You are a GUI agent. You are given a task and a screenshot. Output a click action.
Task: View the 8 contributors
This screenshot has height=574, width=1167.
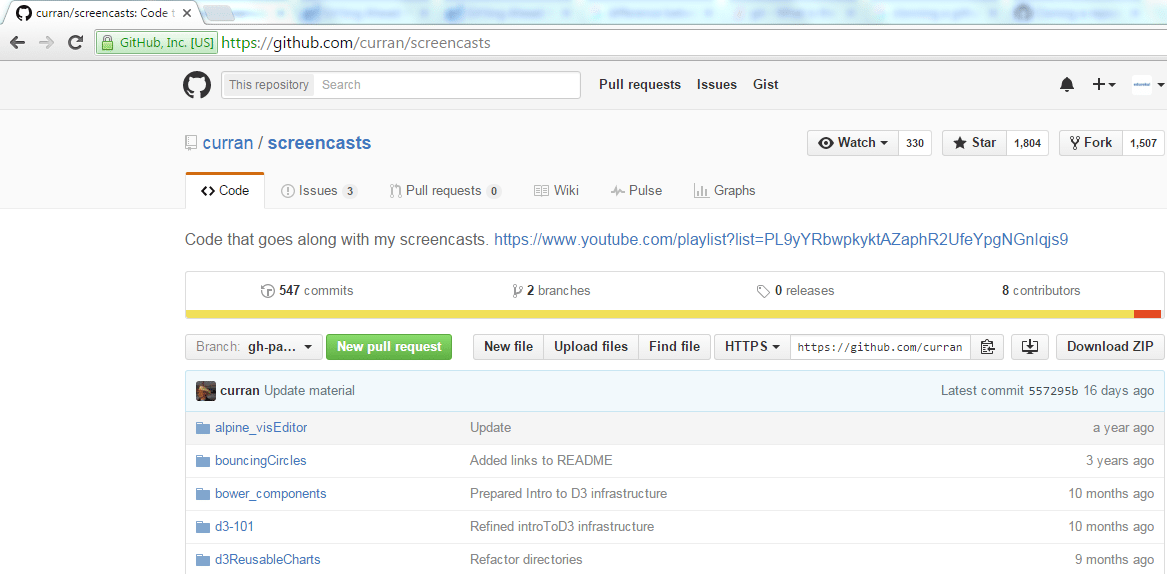point(1041,290)
